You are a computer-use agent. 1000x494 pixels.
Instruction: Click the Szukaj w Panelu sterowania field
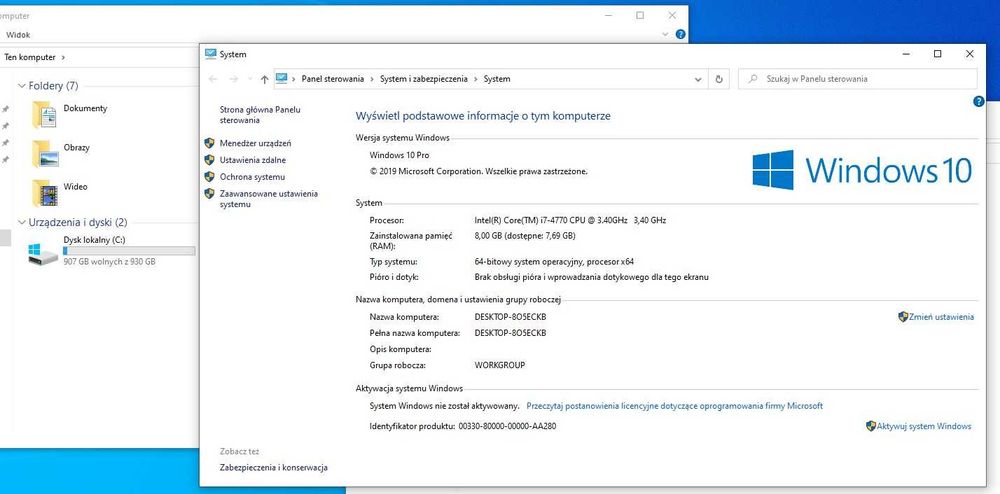click(857, 79)
